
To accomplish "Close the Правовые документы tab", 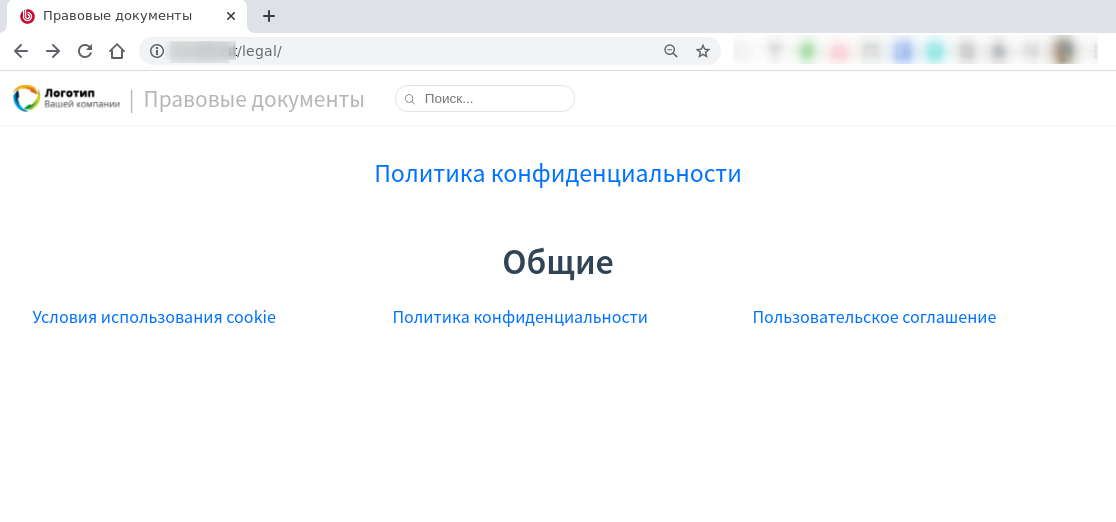I will [x=231, y=16].
